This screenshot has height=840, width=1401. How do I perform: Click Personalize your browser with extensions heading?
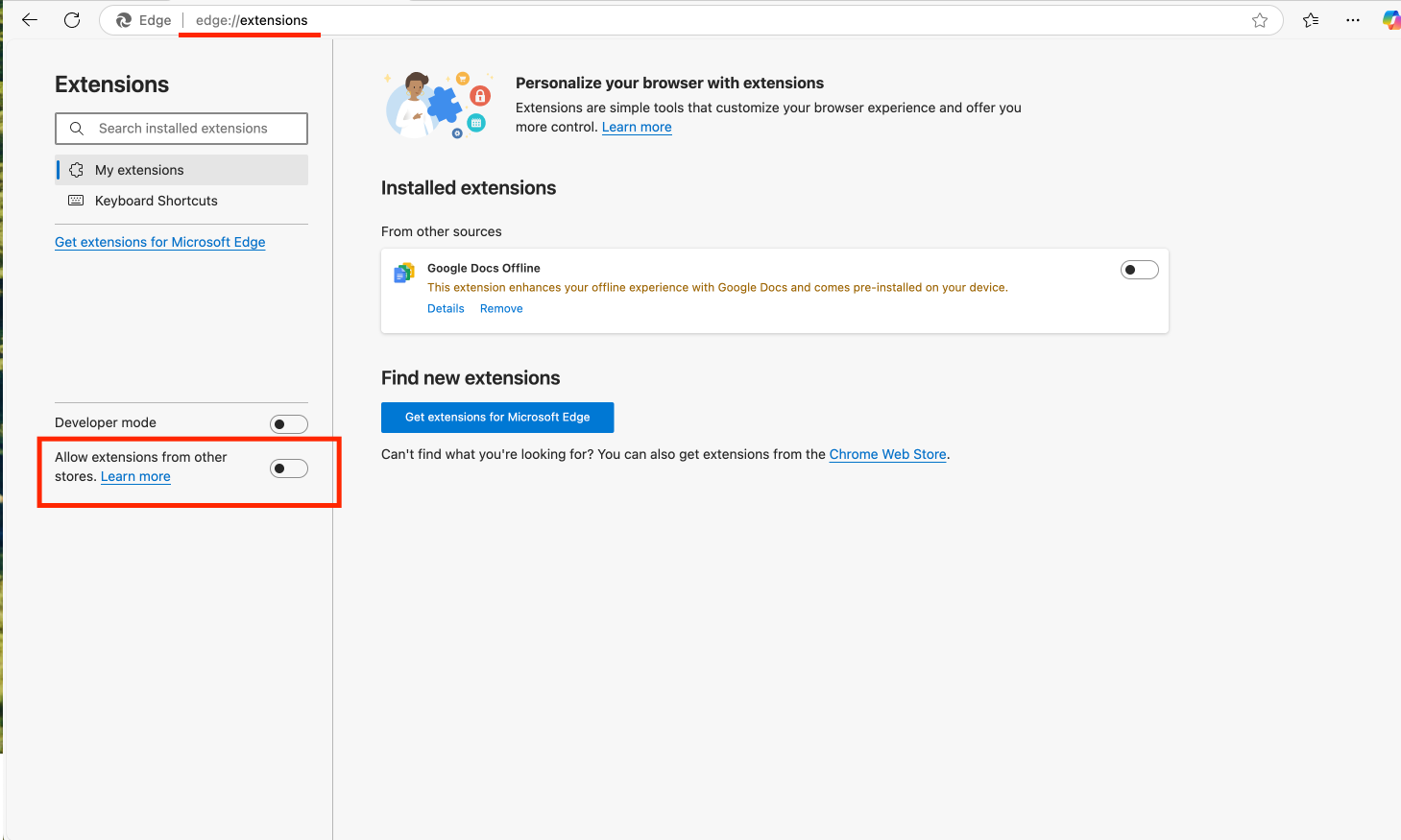coord(669,83)
